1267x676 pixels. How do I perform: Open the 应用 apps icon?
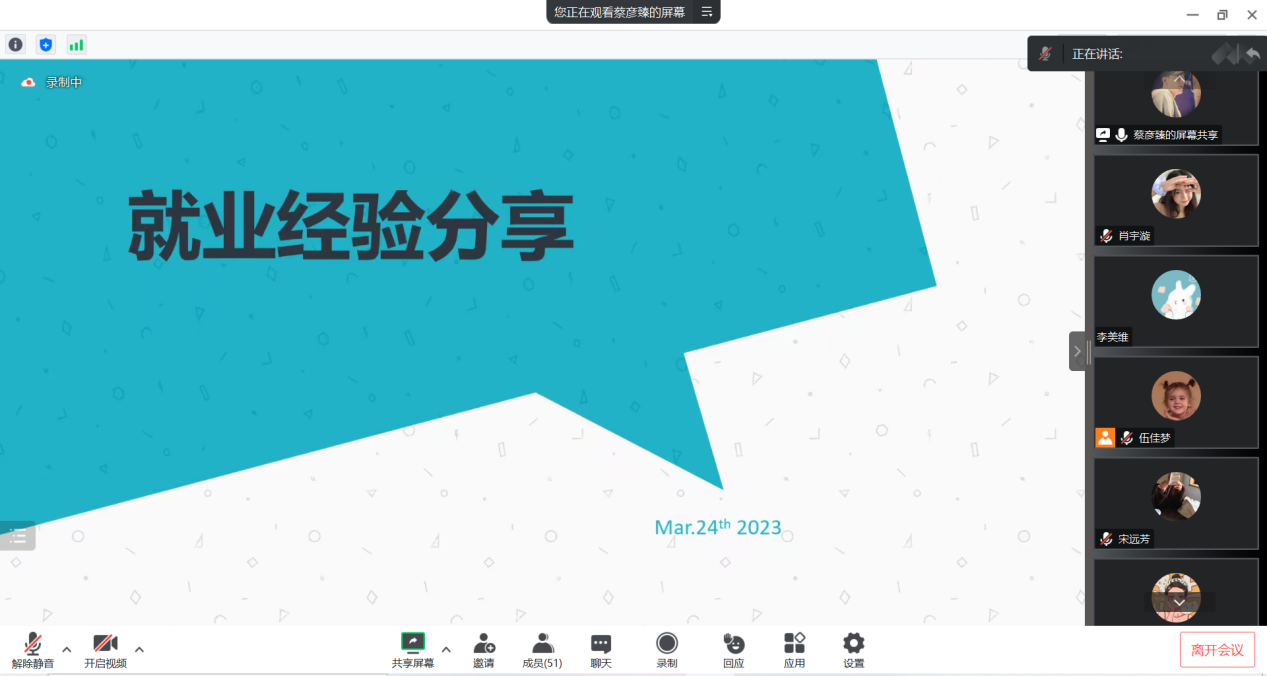[x=794, y=649]
